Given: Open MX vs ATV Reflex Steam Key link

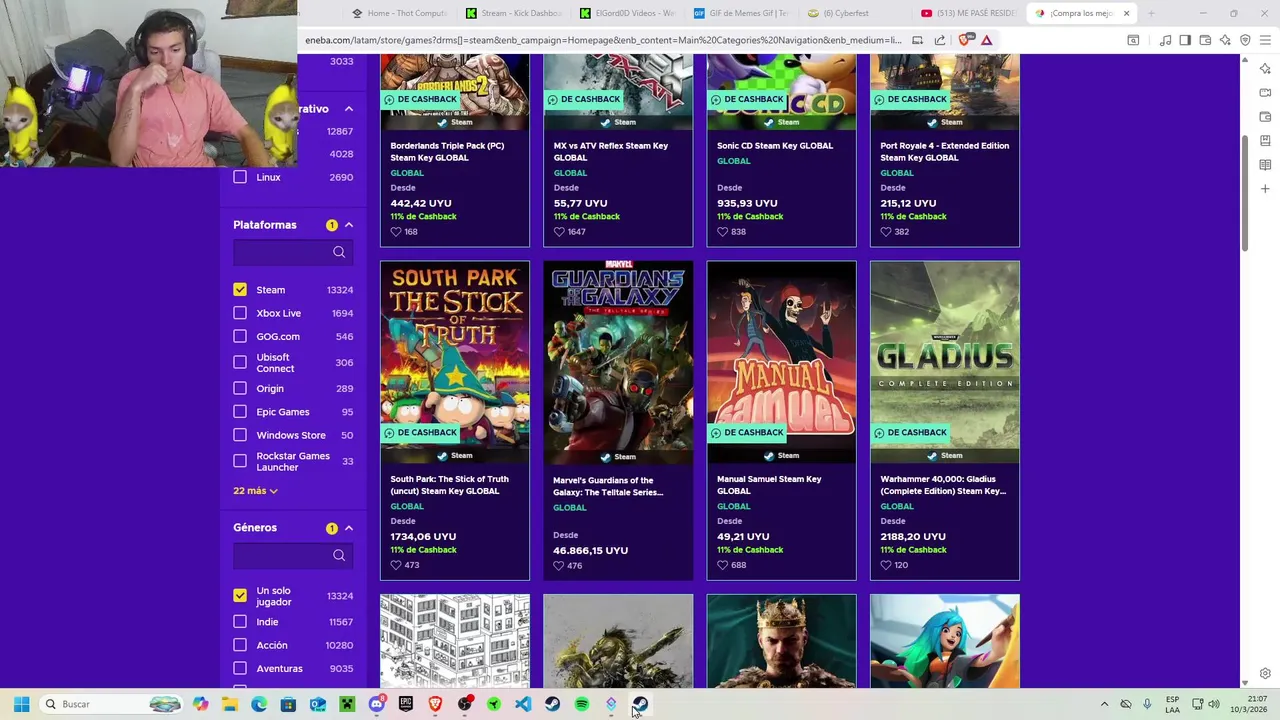Looking at the screenshot, I should (611, 151).
